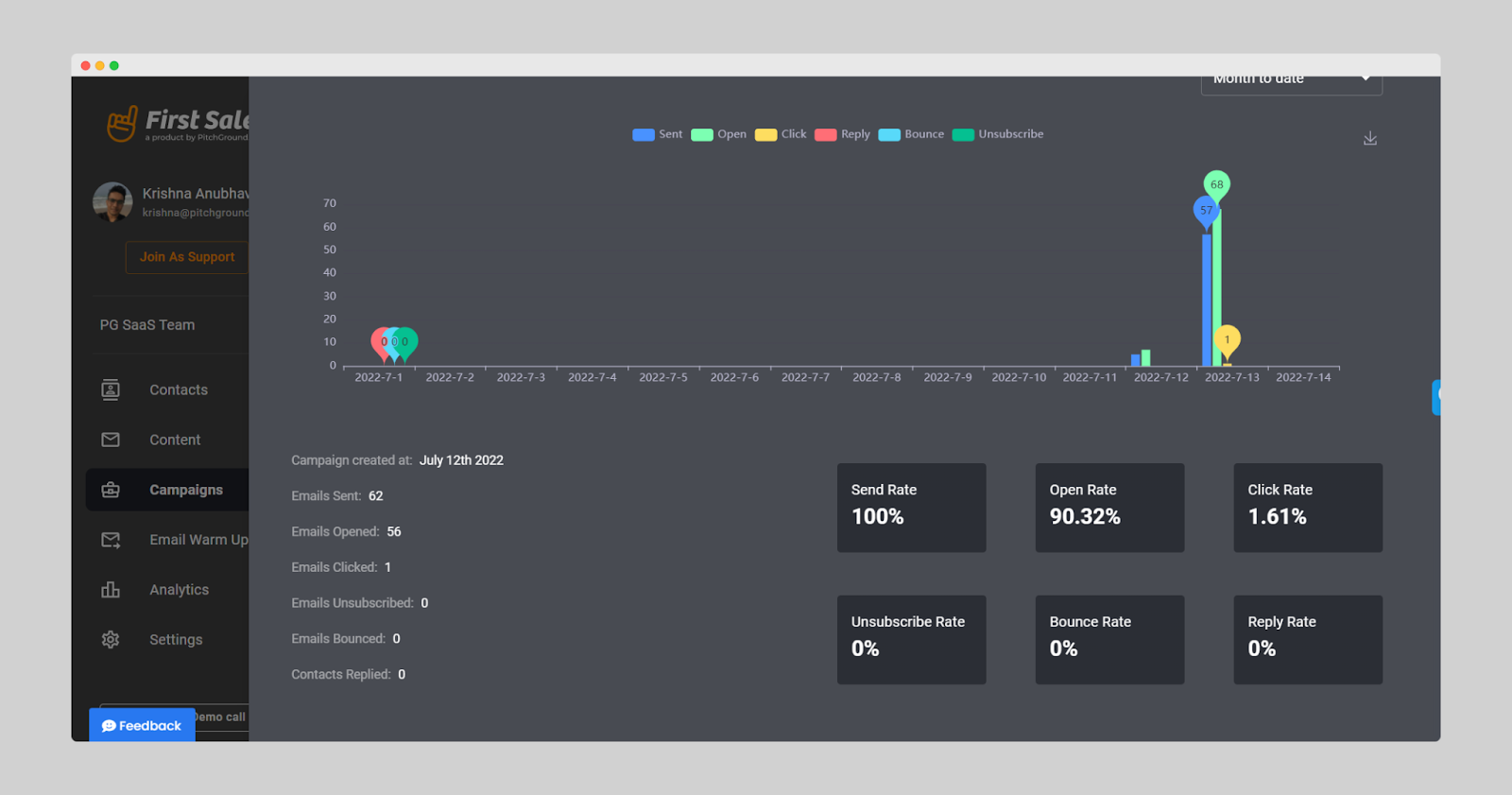This screenshot has width=1512, height=795.
Task: Click the Content envelope icon
Action: (111, 440)
